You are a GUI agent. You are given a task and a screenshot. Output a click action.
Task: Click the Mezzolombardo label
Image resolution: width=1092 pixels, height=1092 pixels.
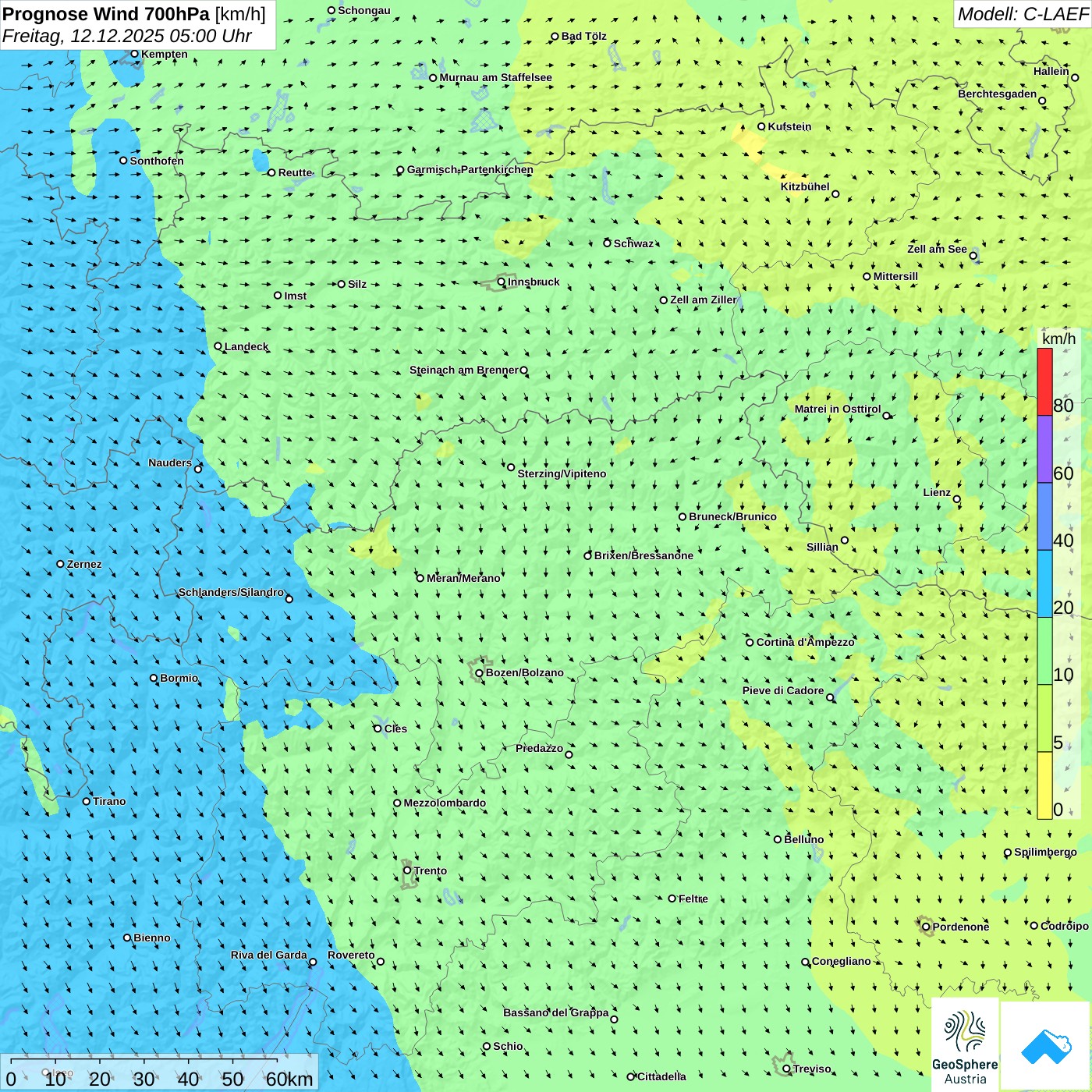coord(445,803)
